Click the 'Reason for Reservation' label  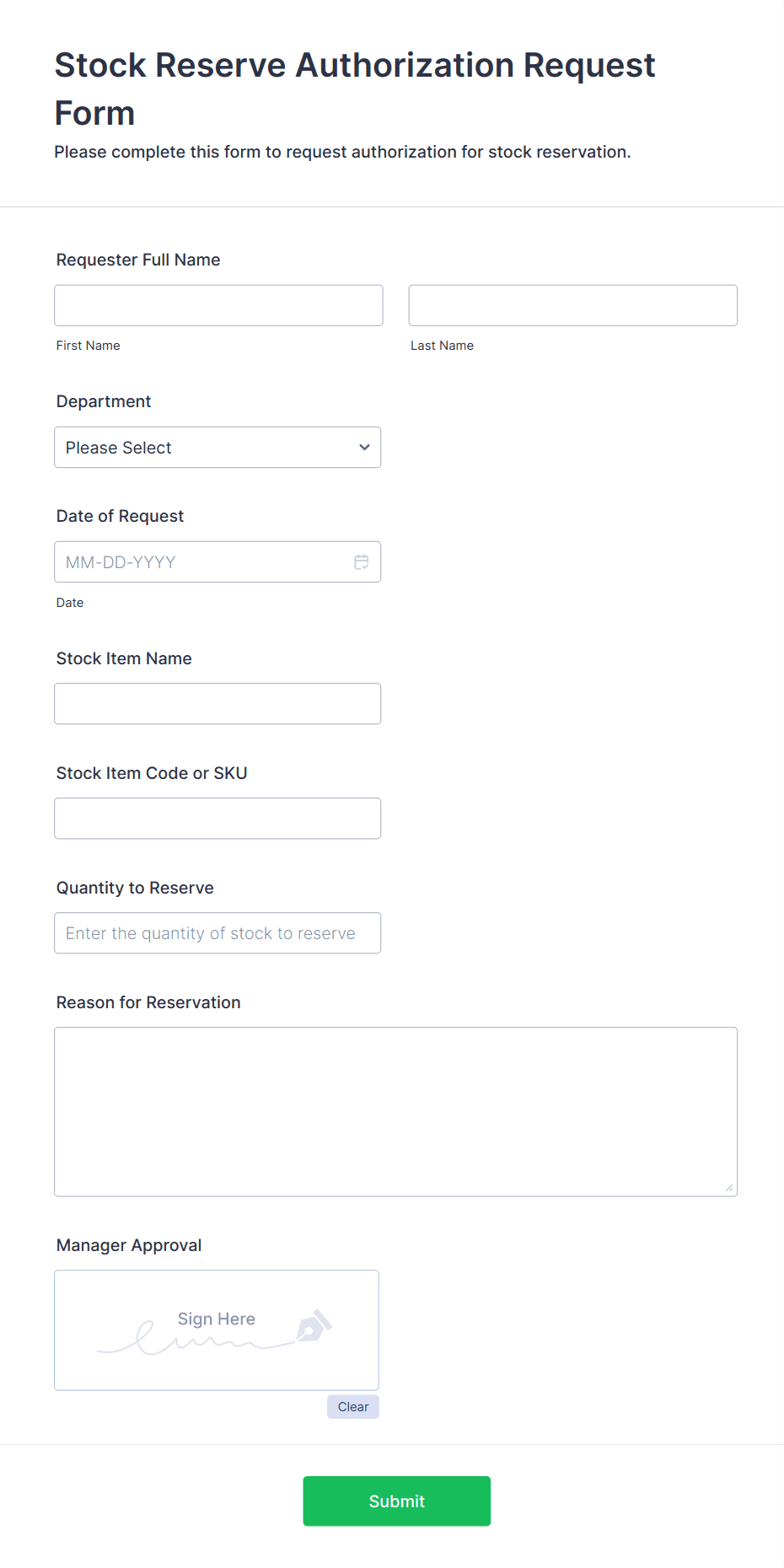point(148,1002)
